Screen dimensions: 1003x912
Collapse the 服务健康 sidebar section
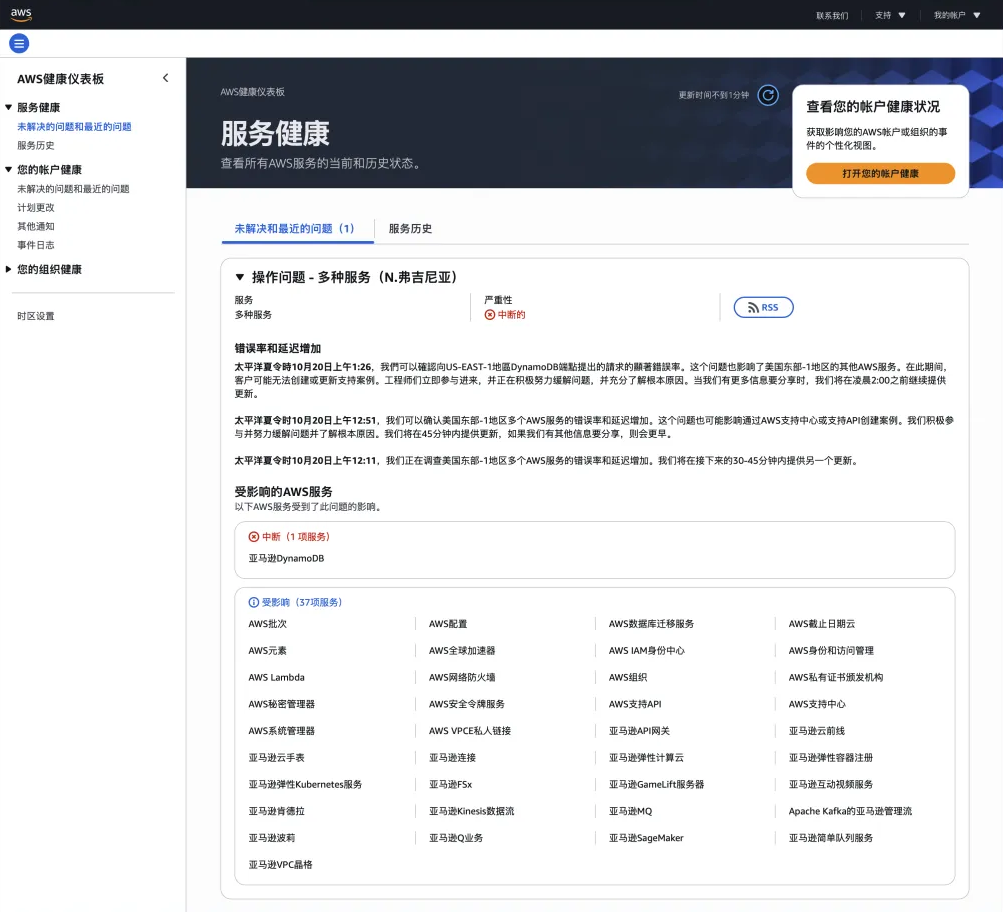(x=9, y=107)
